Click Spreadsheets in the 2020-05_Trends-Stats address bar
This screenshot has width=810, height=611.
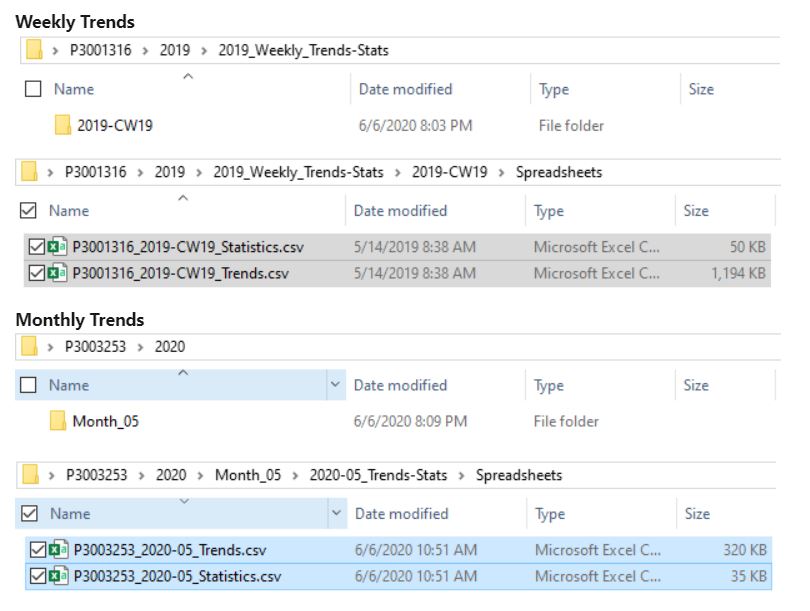click(519, 475)
